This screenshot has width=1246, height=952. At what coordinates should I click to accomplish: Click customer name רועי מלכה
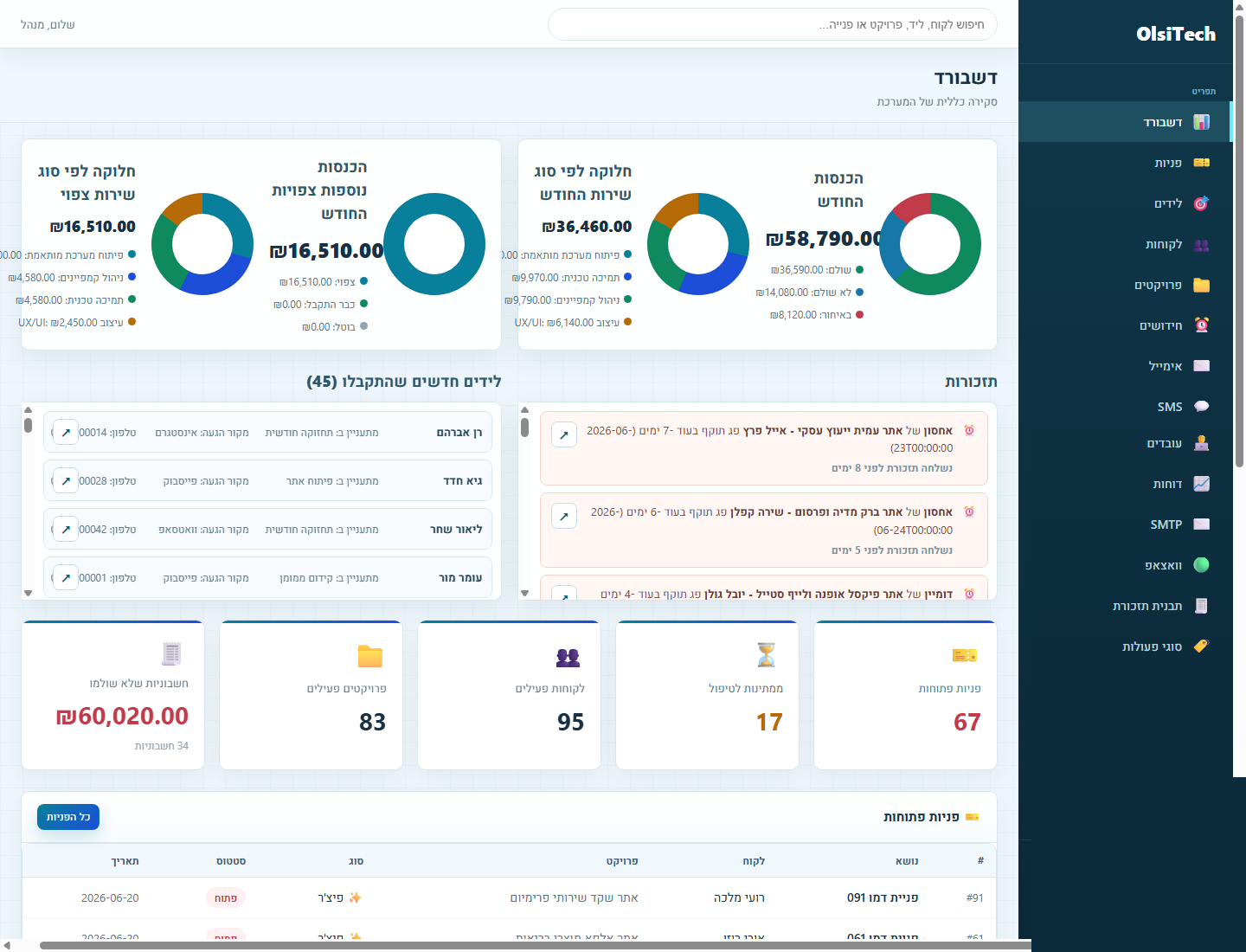739,898
